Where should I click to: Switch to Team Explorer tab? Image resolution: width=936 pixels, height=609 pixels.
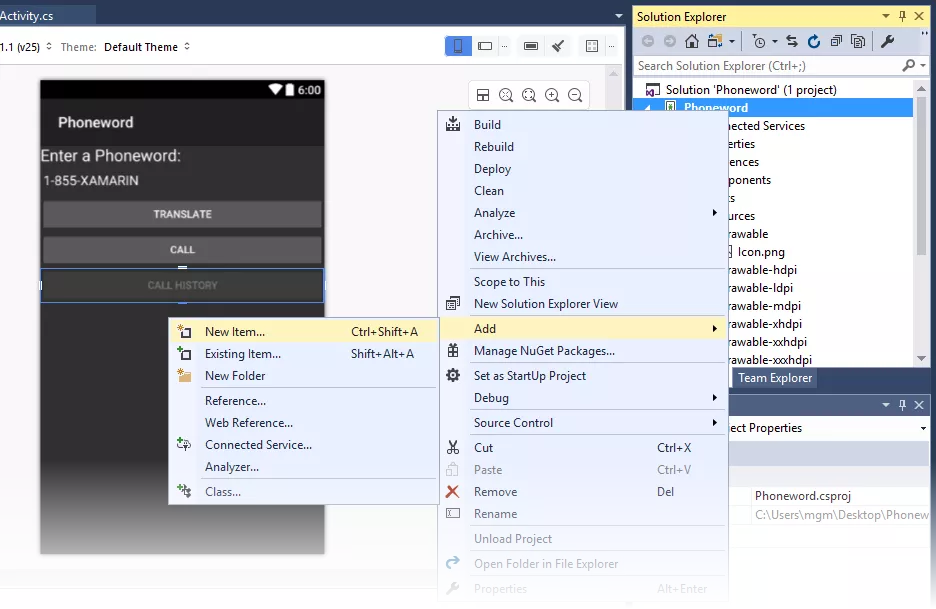pos(775,378)
